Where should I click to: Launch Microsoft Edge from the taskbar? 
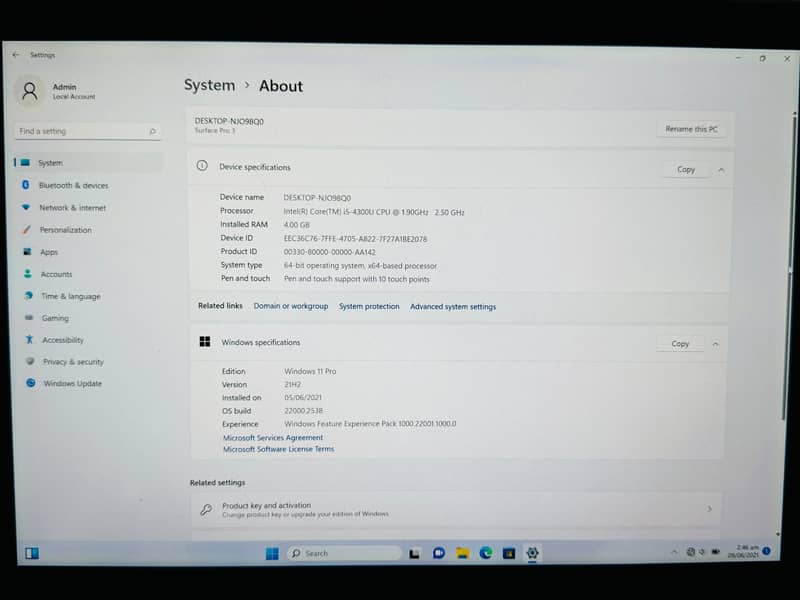point(485,553)
